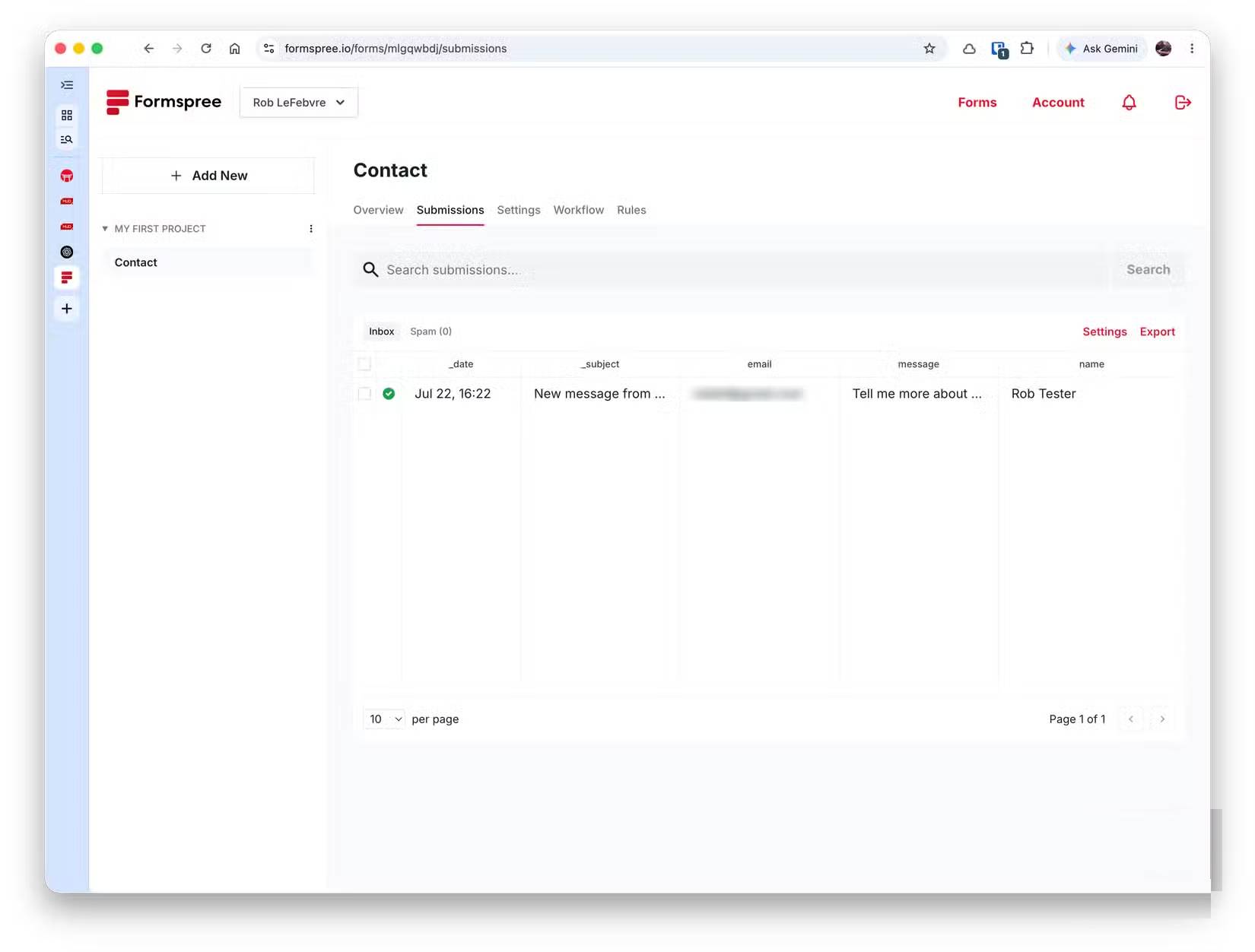
Task: Open the Rob LeFebvre account dropdown
Action: tap(299, 103)
